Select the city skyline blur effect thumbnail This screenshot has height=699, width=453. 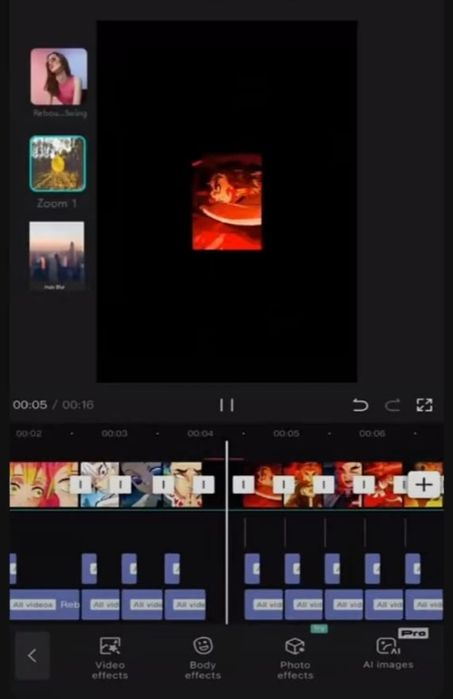point(57,256)
